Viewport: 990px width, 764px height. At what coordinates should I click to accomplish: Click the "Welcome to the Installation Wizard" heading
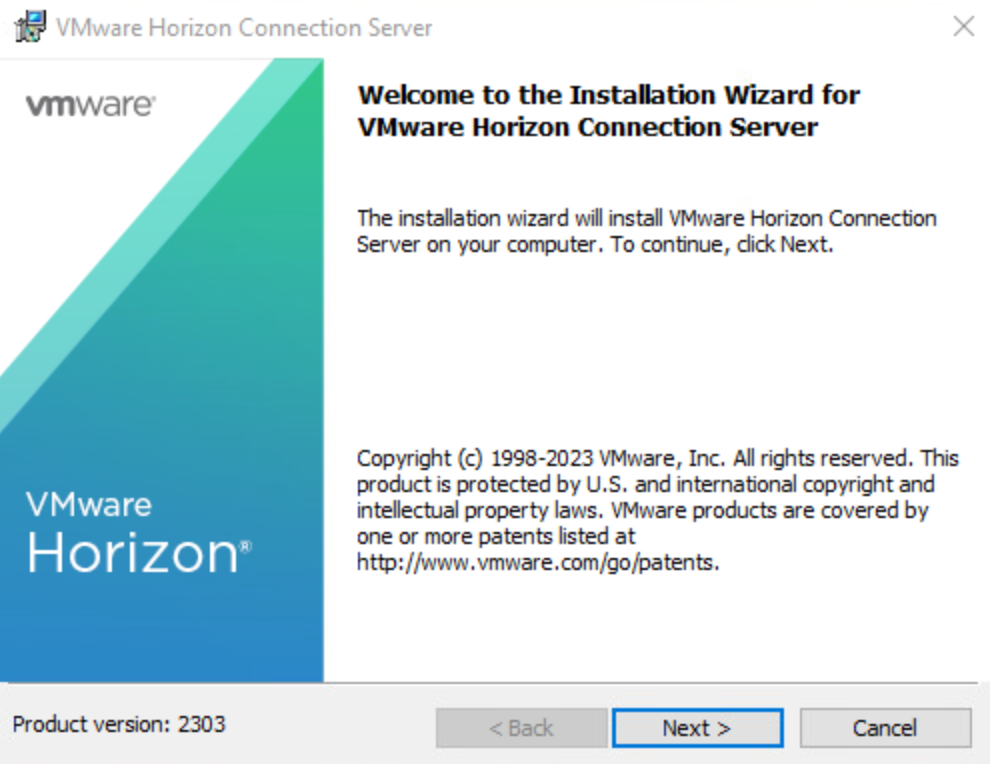point(608,96)
